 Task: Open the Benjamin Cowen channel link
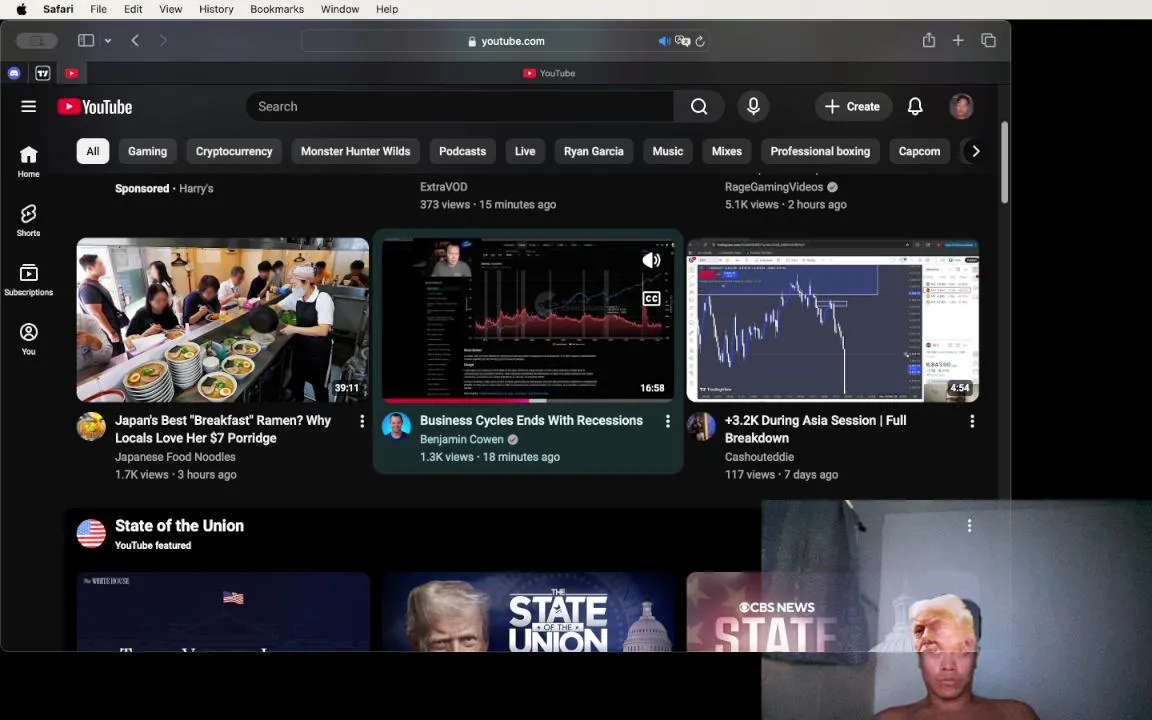pos(461,439)
